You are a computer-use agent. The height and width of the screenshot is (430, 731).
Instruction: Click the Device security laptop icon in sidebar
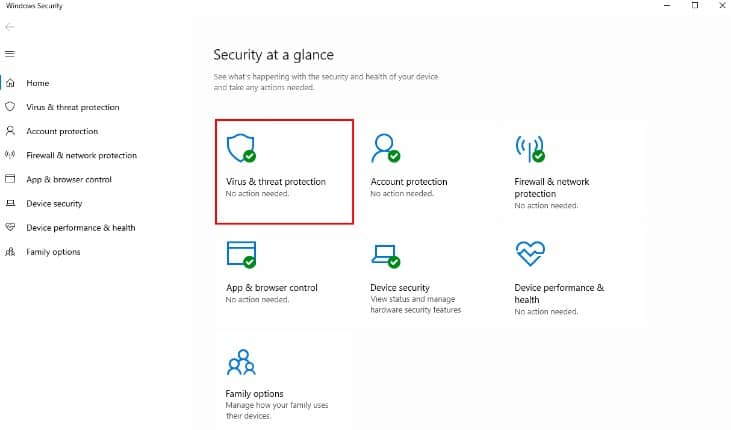pyautogui.click(x=10, y=203)
